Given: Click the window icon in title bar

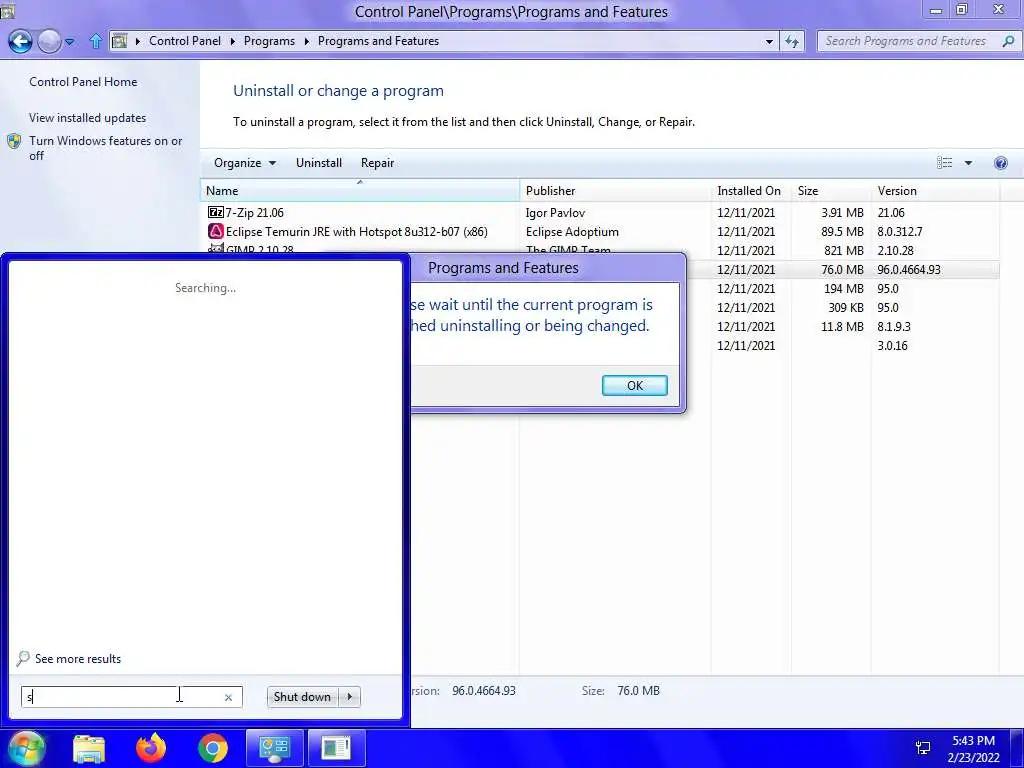Looking at the screenshot, I should pos(7,10).
